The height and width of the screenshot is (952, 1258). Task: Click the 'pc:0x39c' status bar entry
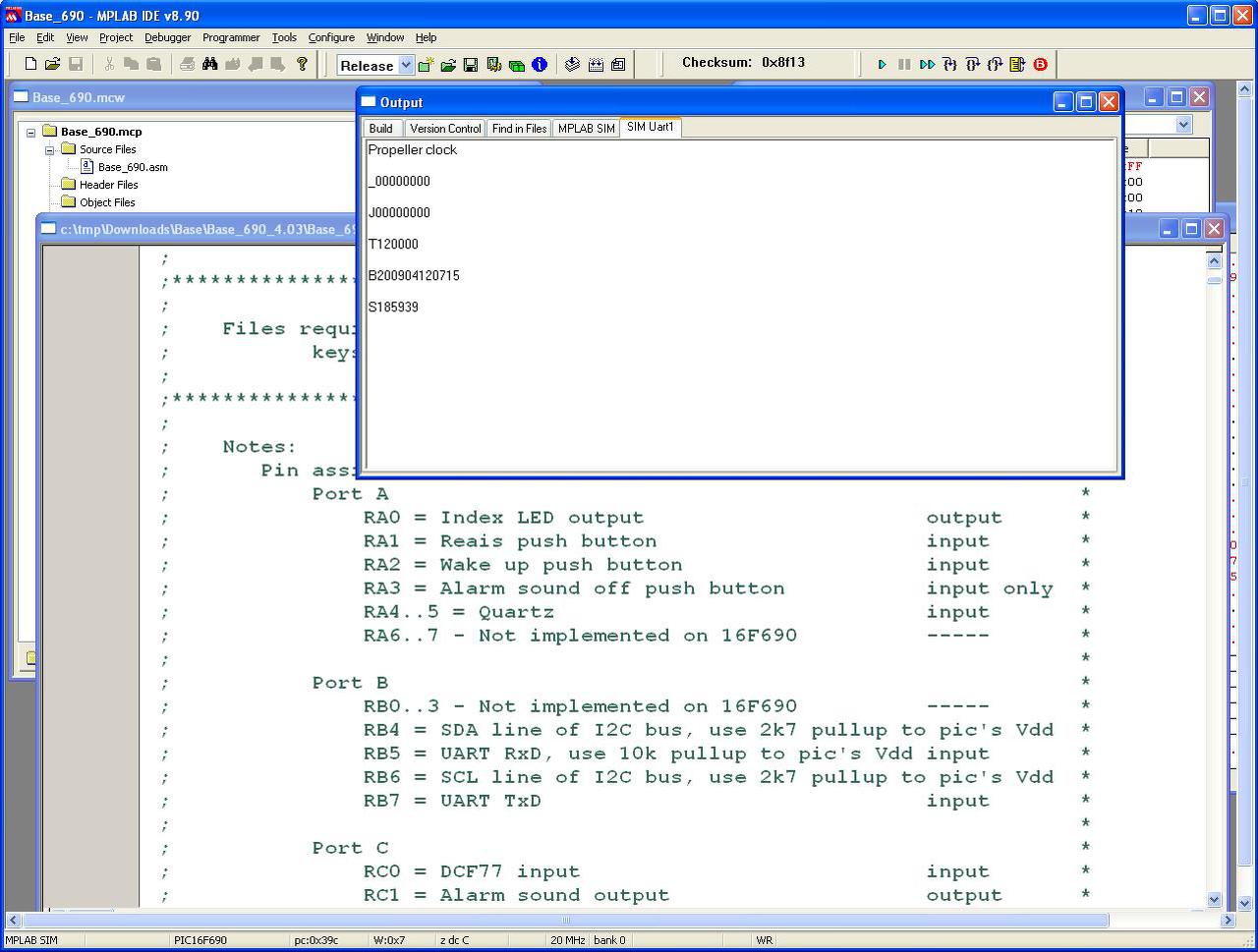316,940
